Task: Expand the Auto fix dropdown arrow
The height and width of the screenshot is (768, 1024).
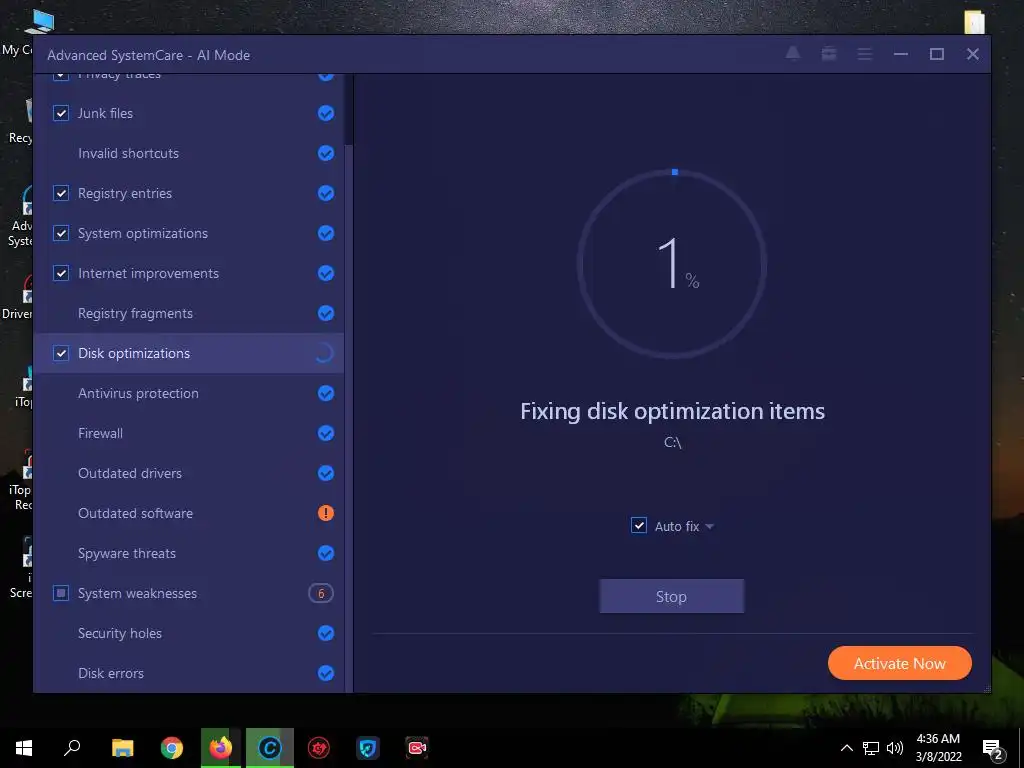Action: tap(709, 526)
